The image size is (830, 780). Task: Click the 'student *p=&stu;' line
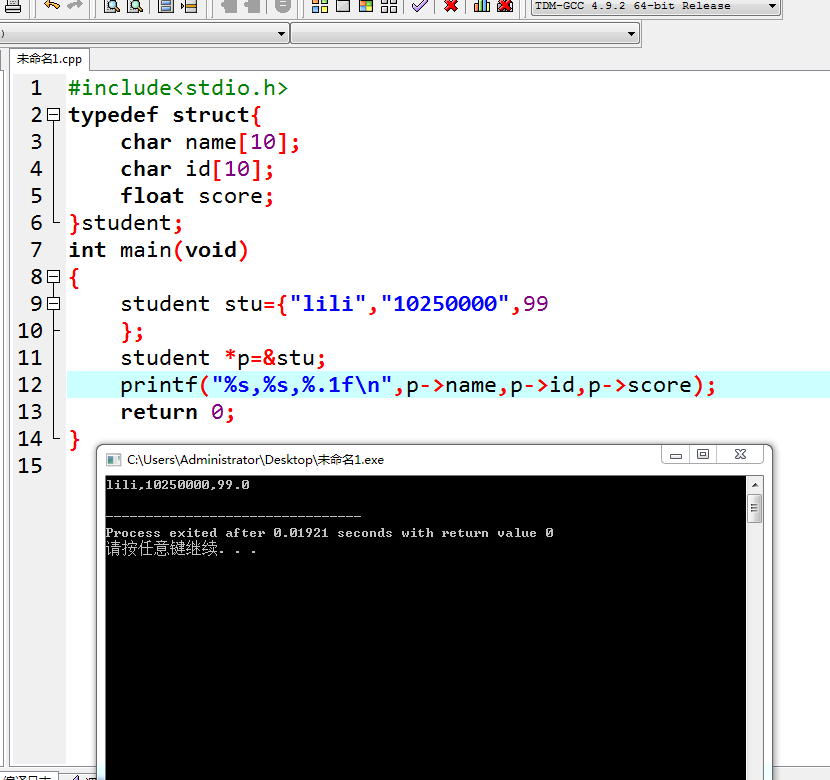tap(223, 358)
